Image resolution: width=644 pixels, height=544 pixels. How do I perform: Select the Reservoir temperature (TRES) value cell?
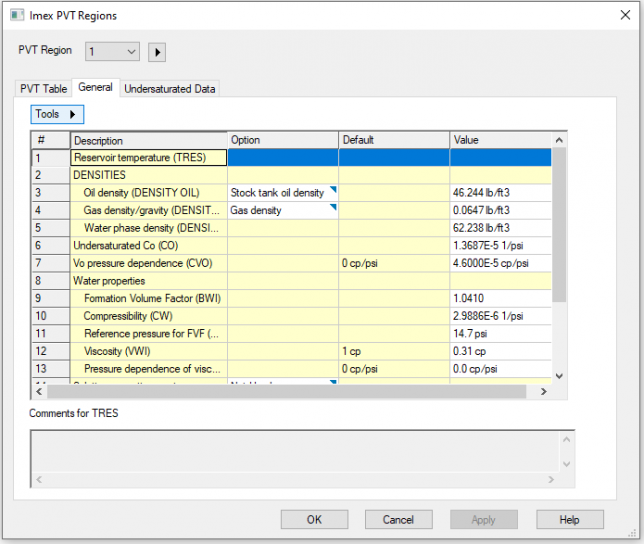point(500,158)
